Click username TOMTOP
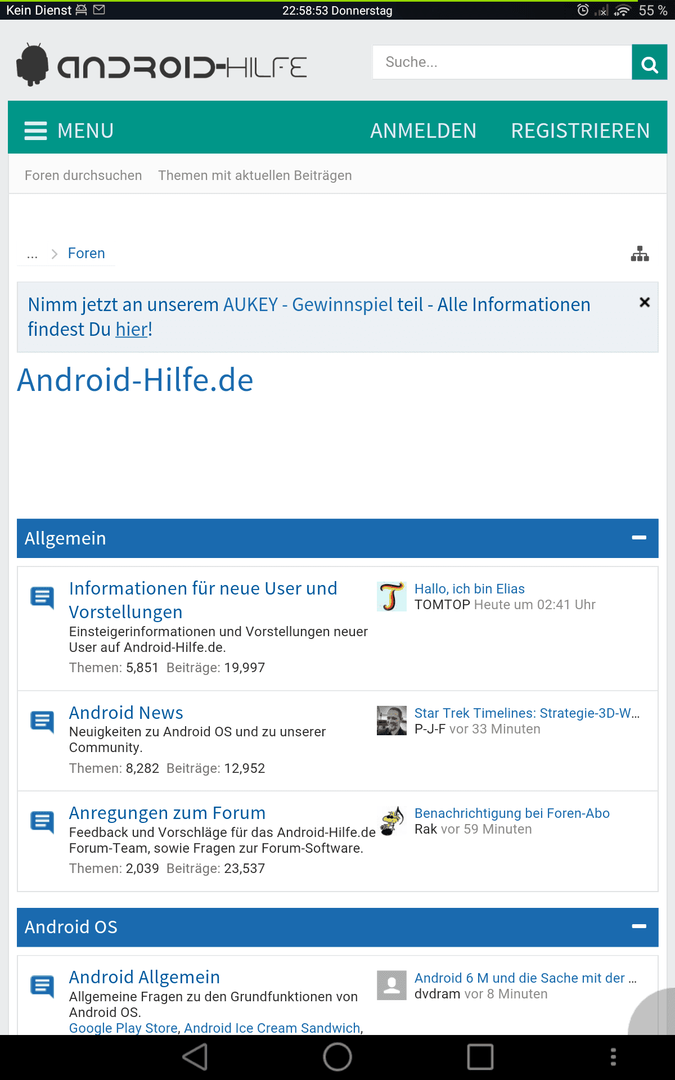This screenshot has height=1080, width=675. (442, 605)
